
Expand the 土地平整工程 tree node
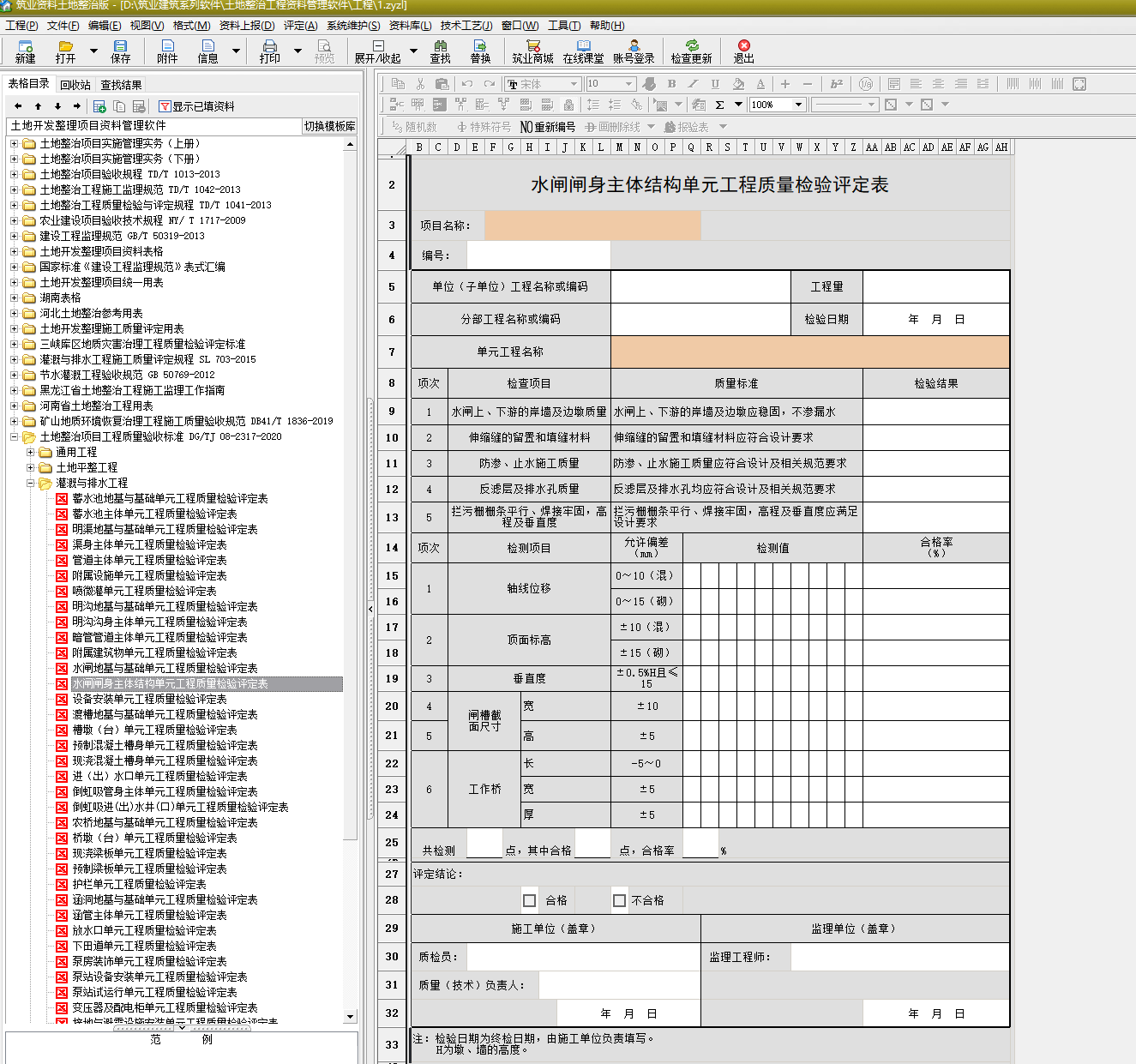(31, 467)
